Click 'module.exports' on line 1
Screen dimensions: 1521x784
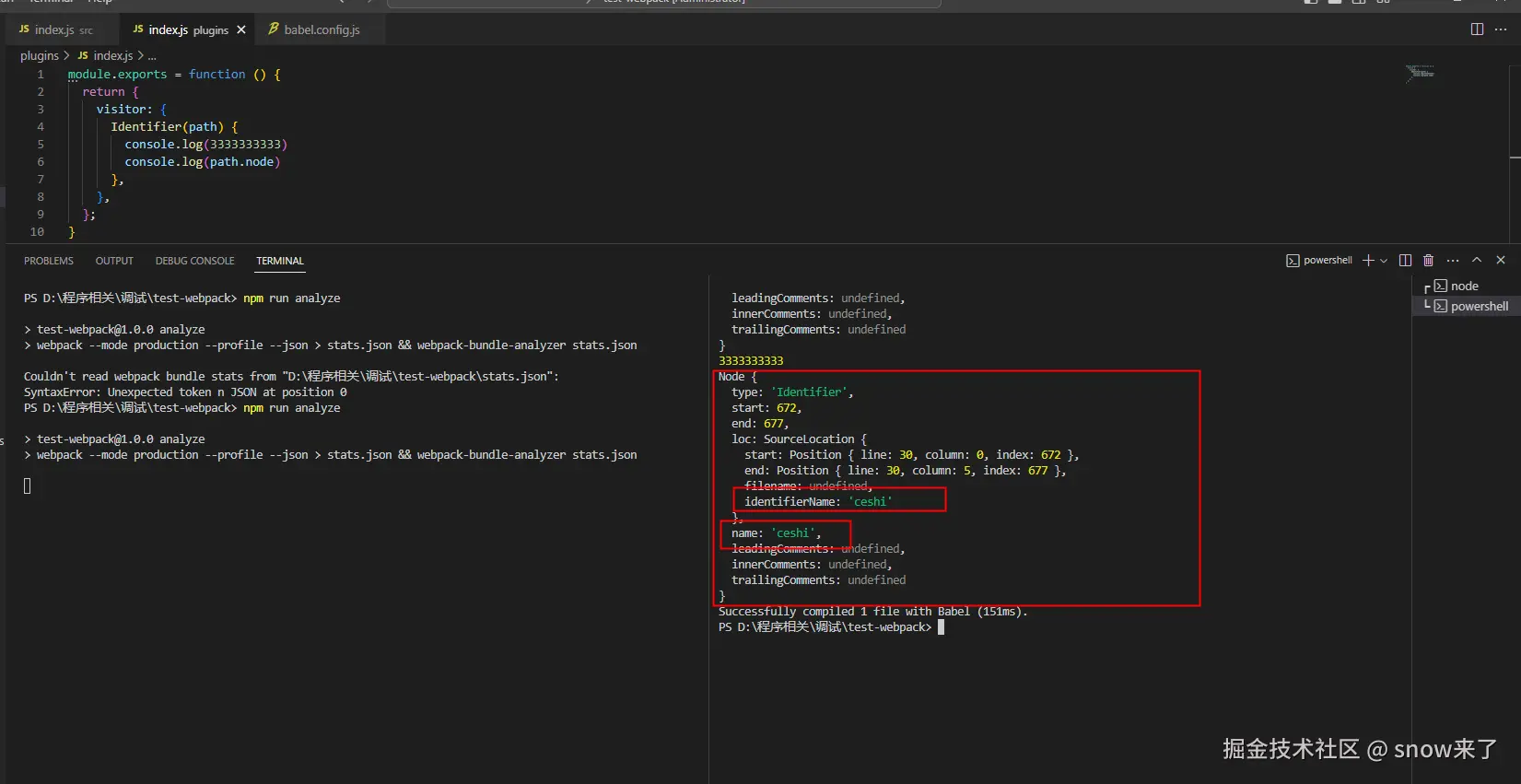[117, 74]
